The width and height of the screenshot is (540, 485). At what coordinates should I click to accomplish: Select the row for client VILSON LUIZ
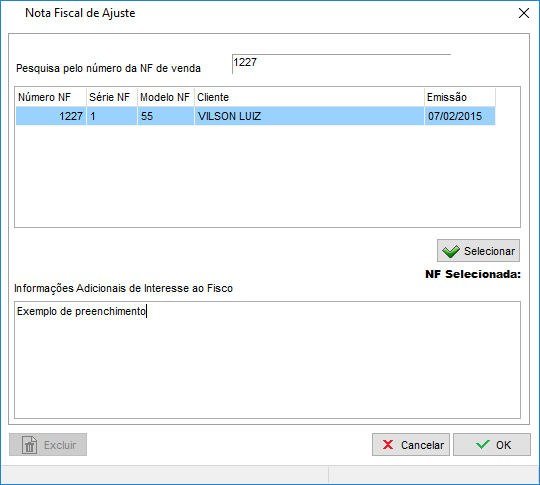256,116
